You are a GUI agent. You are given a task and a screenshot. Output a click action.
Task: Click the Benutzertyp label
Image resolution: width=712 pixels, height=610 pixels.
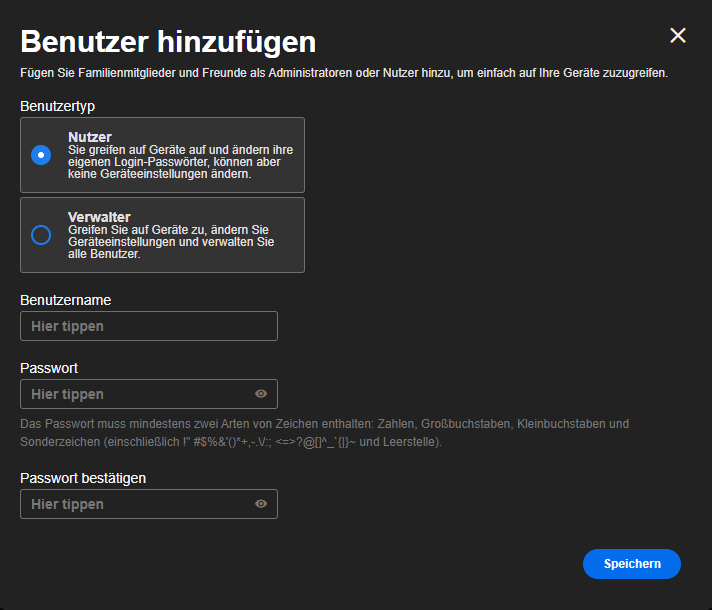[58, 106]
